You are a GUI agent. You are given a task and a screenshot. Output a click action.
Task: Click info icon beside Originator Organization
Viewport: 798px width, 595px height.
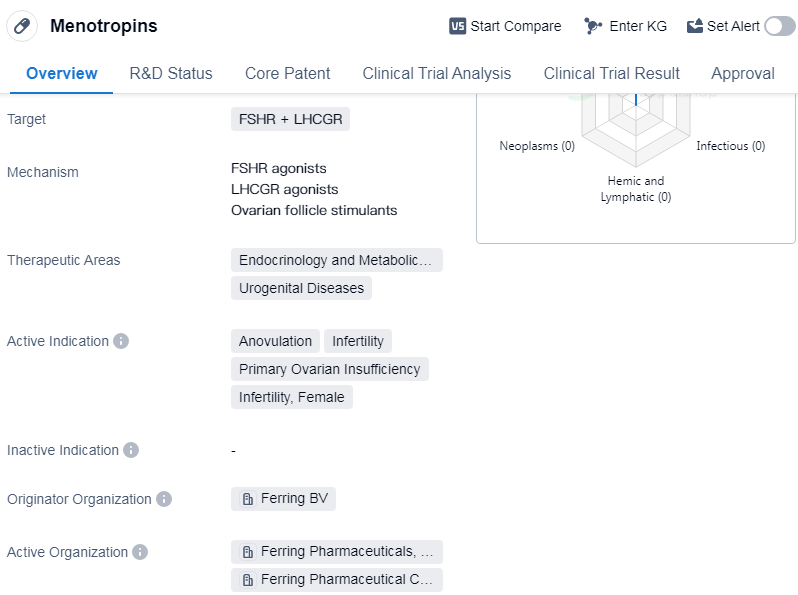[164, 499]
